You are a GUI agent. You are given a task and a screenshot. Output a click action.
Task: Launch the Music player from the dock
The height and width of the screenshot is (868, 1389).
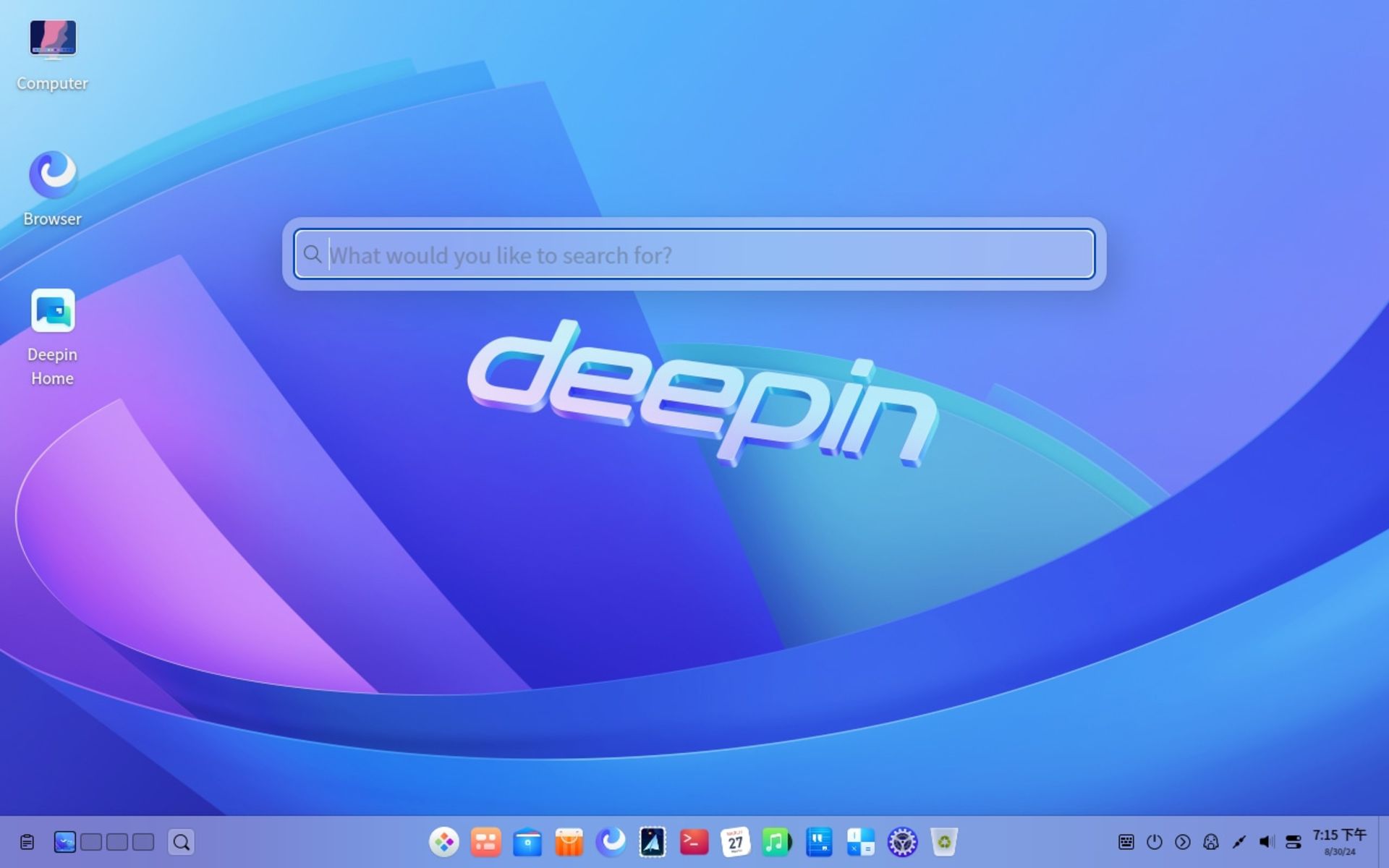tap(777, 842)
